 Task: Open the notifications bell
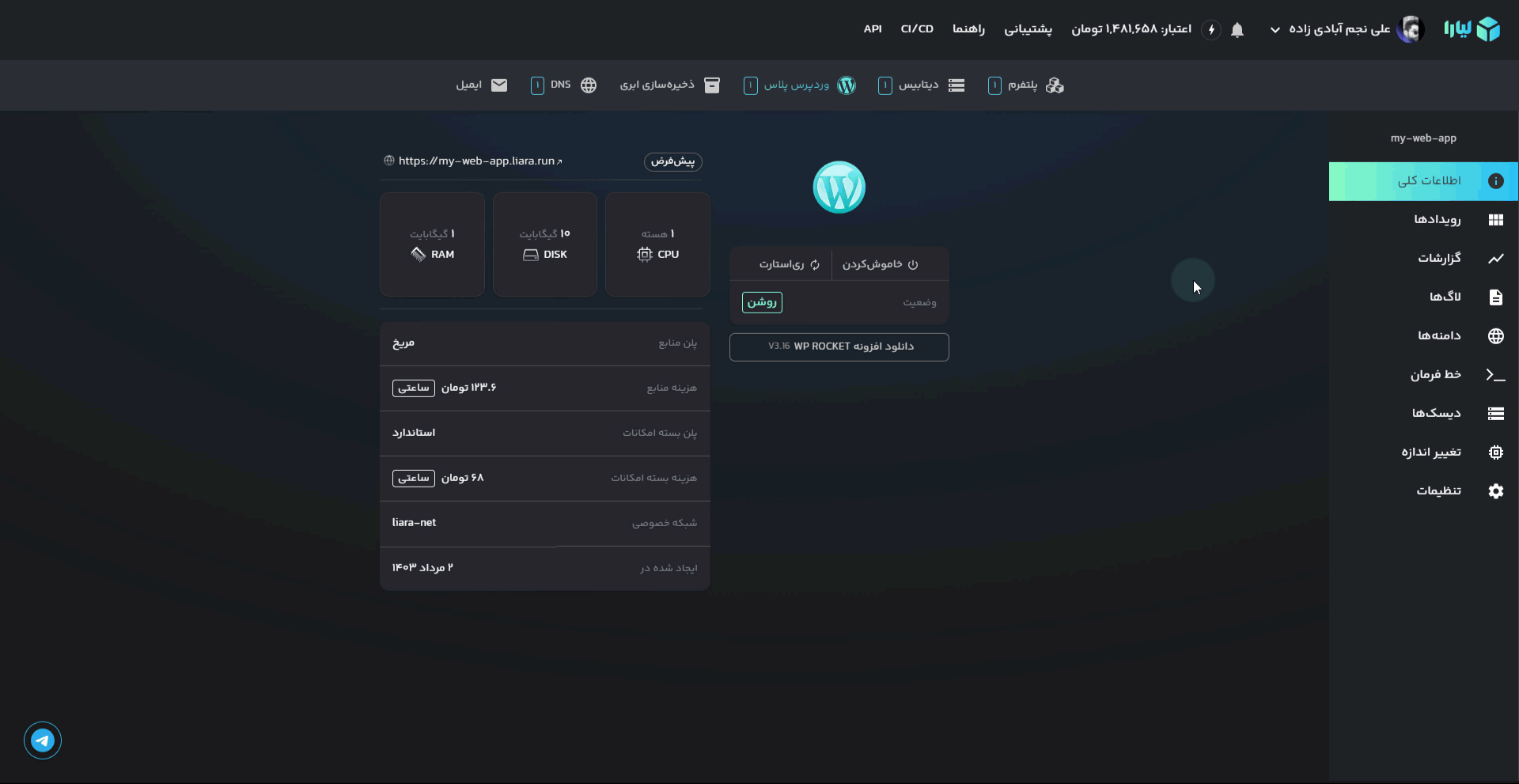(1237, 30)
